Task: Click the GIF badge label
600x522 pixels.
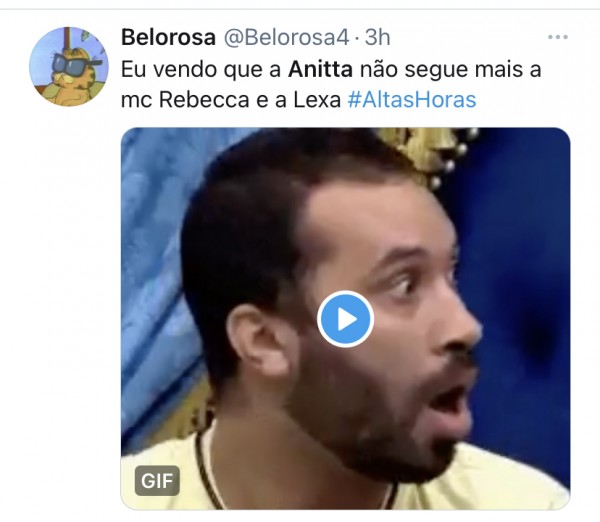Action: point(157,481)
